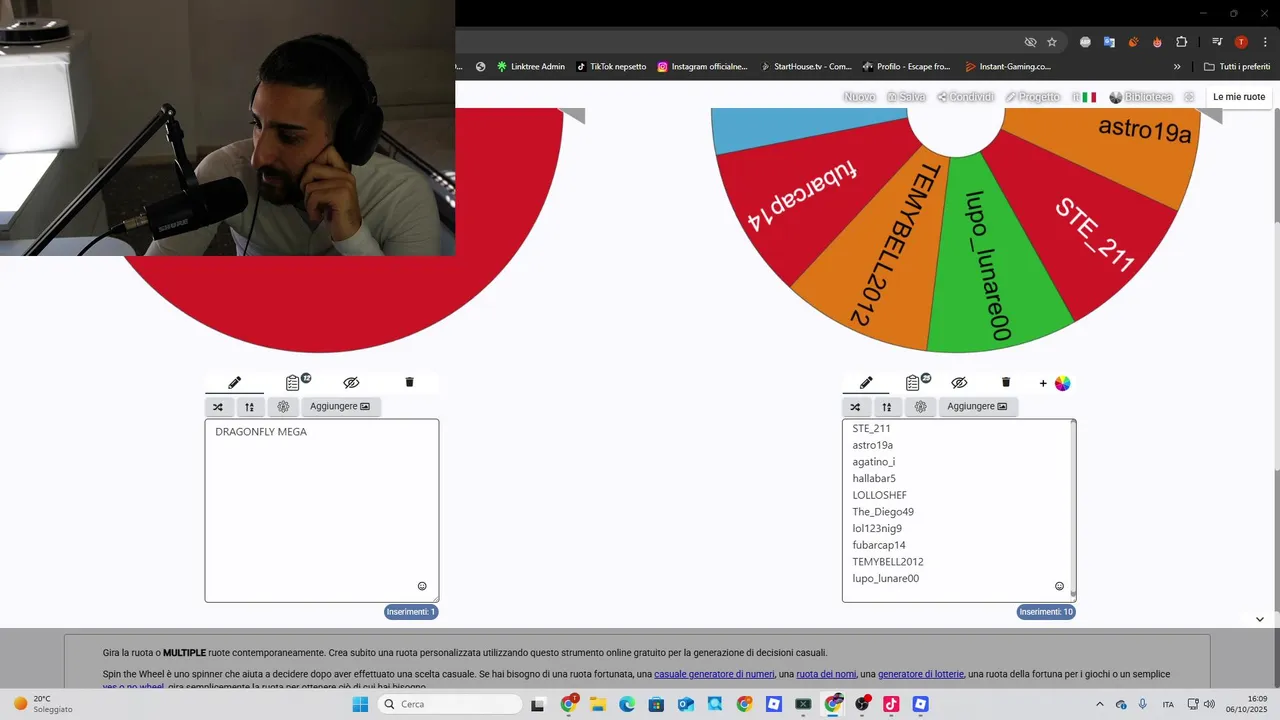Click the Nuovo menu item
1280x720 pixels.
(x=859, y=97)
